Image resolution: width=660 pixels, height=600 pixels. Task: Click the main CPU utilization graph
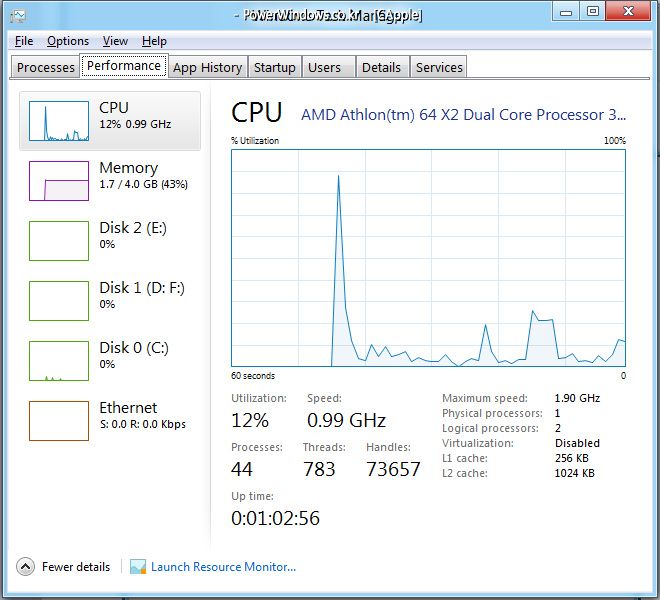[x=428, y=258]
